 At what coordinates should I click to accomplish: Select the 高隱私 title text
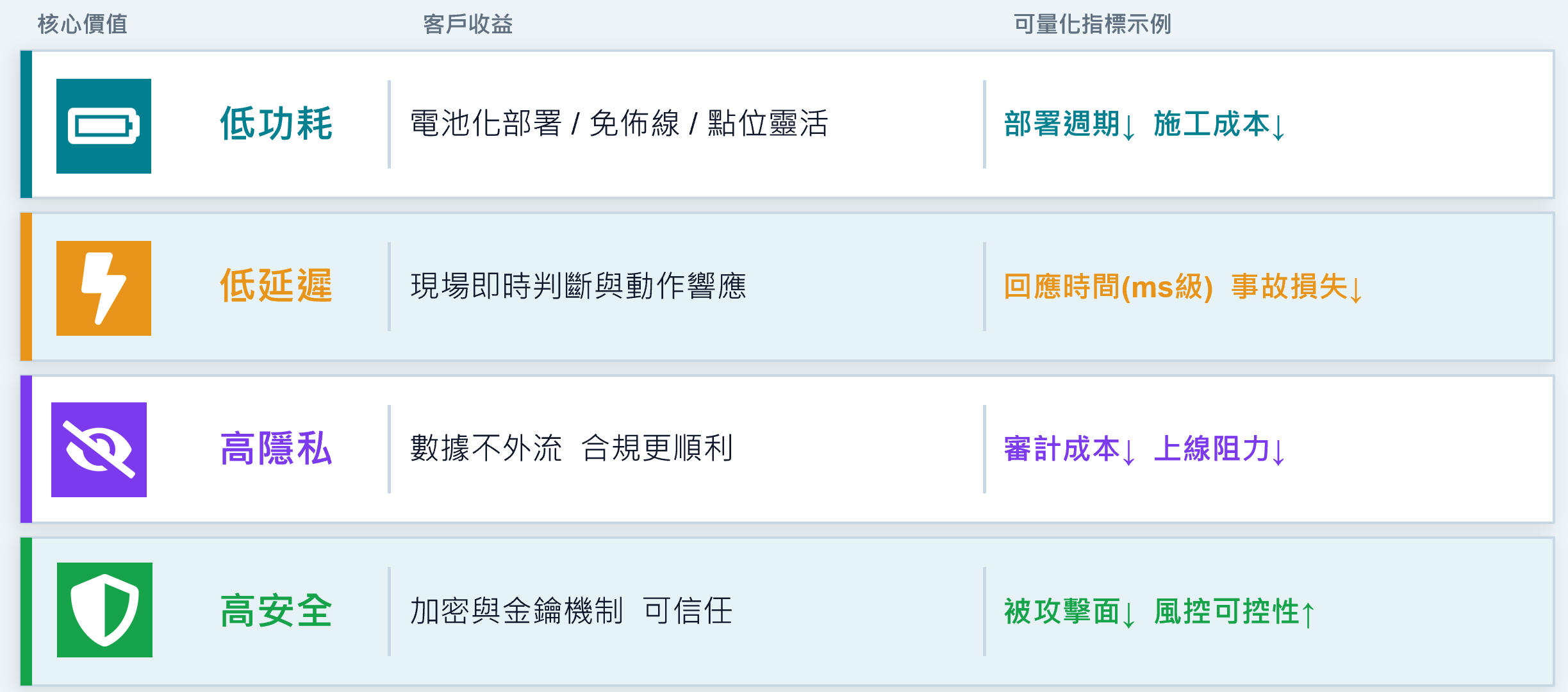276,449
